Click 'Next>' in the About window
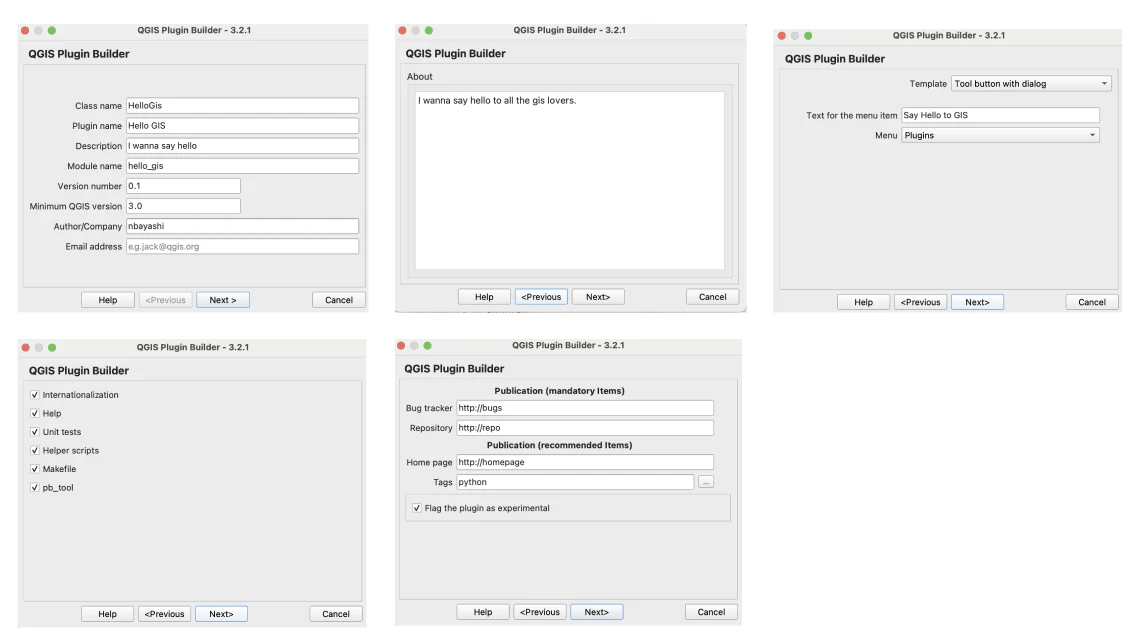This screenshot has width=1142, height=644. [x=598, y=297]
